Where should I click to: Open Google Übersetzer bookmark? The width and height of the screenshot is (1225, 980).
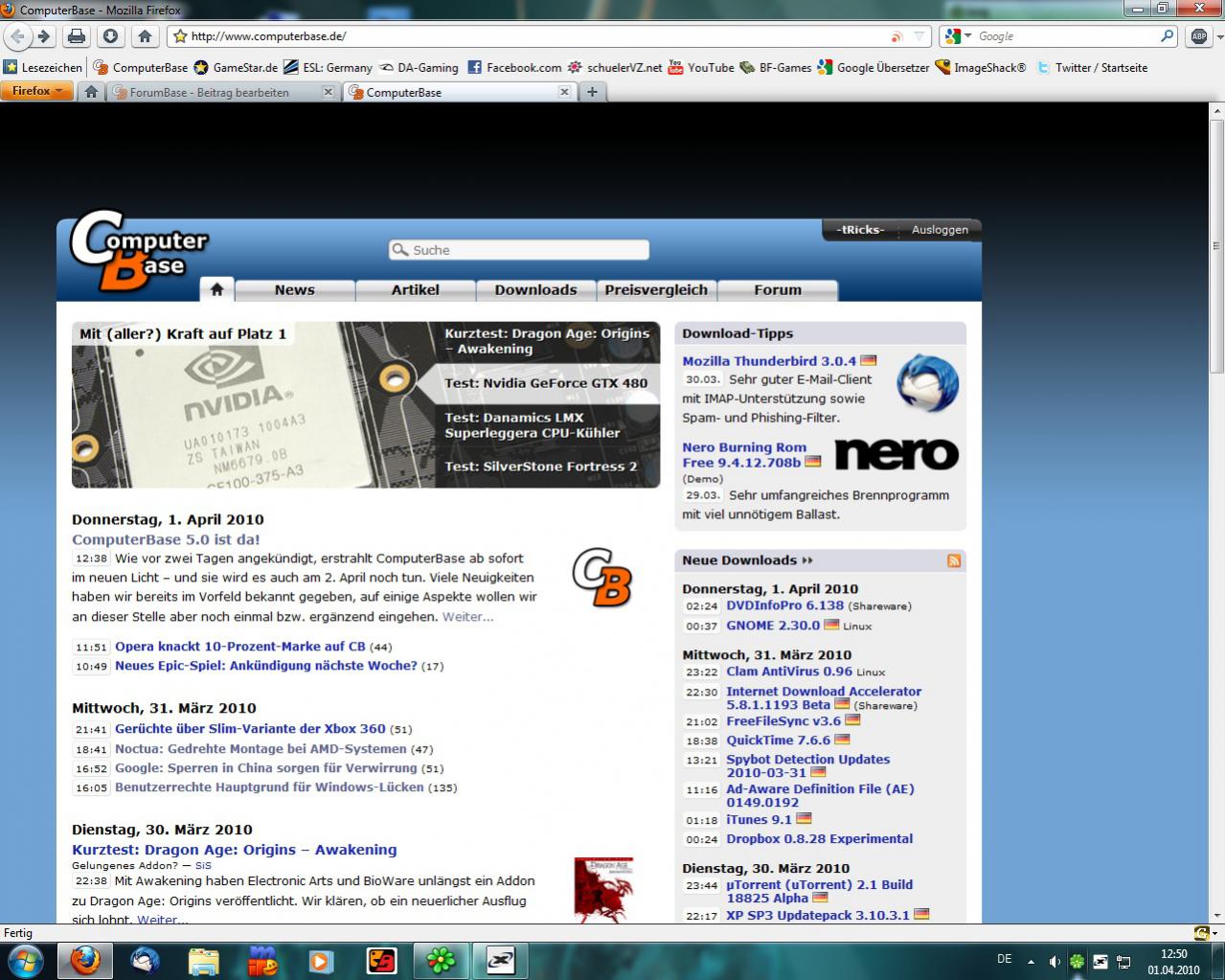[873, 67]
